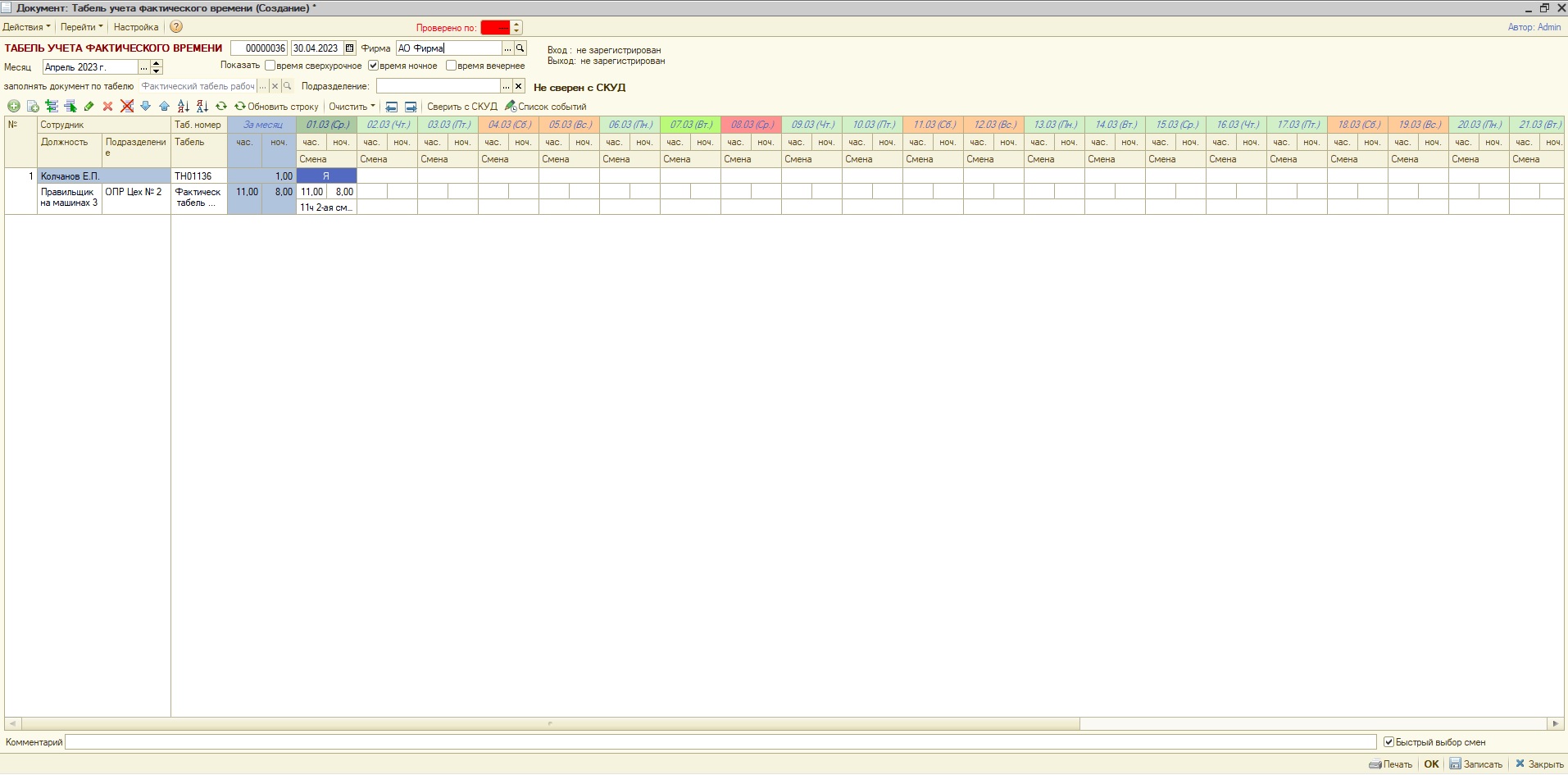1568x775 pixels.
Task: Open the Месяц selection ellipsis button
Action: click(x=144, y=67)
